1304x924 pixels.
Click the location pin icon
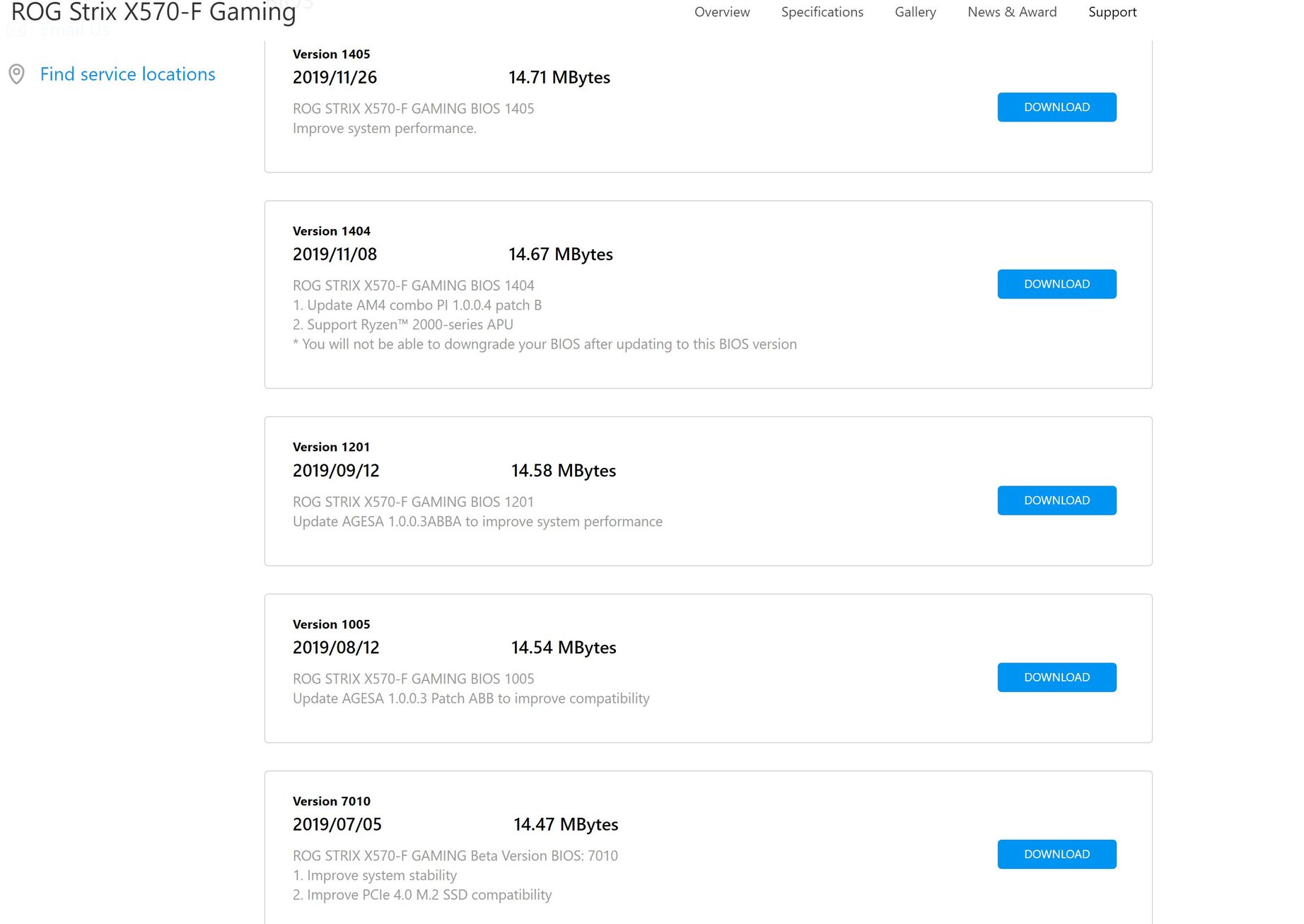tap(16, 74)
